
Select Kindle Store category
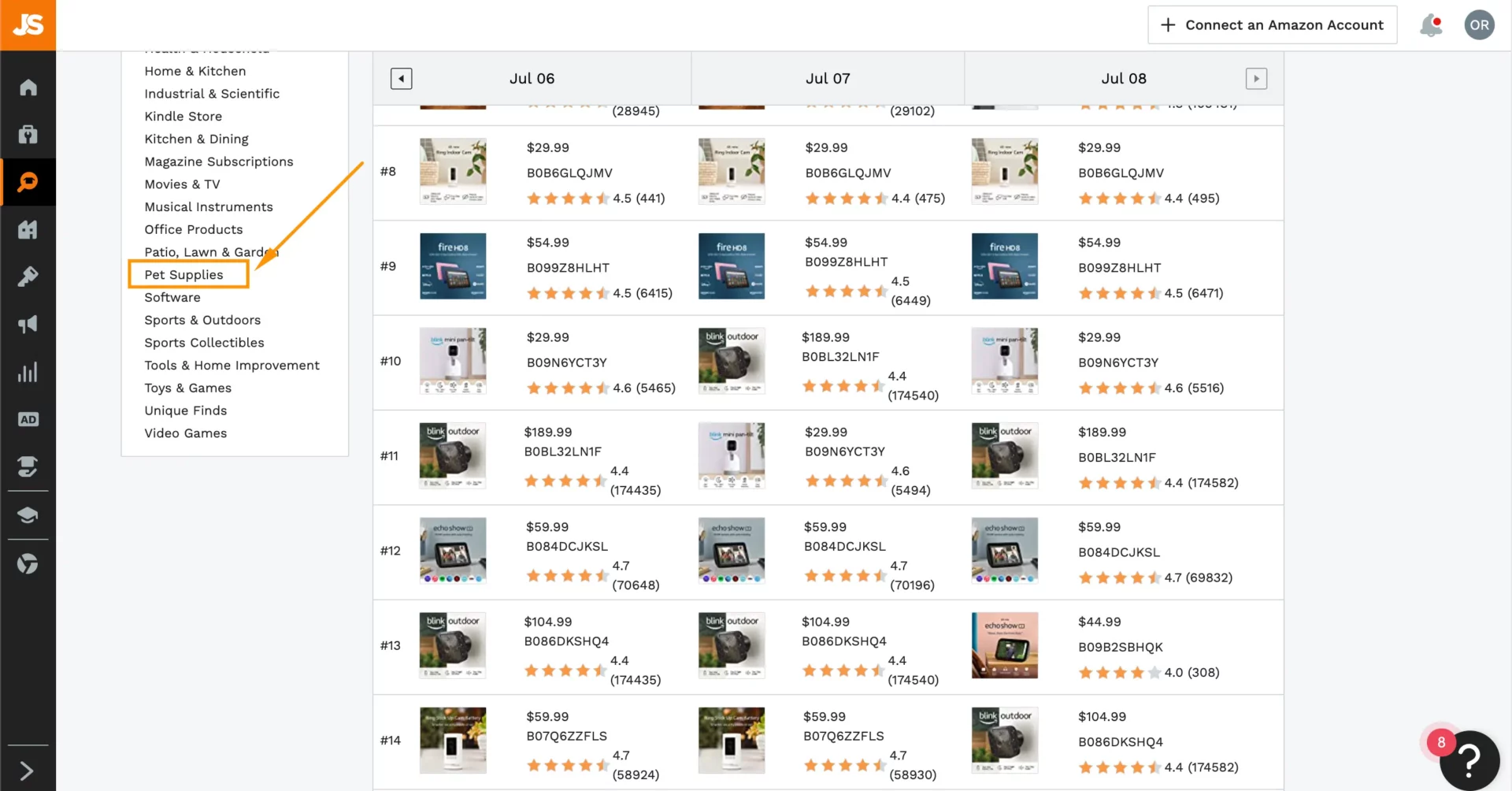[183, 117]
